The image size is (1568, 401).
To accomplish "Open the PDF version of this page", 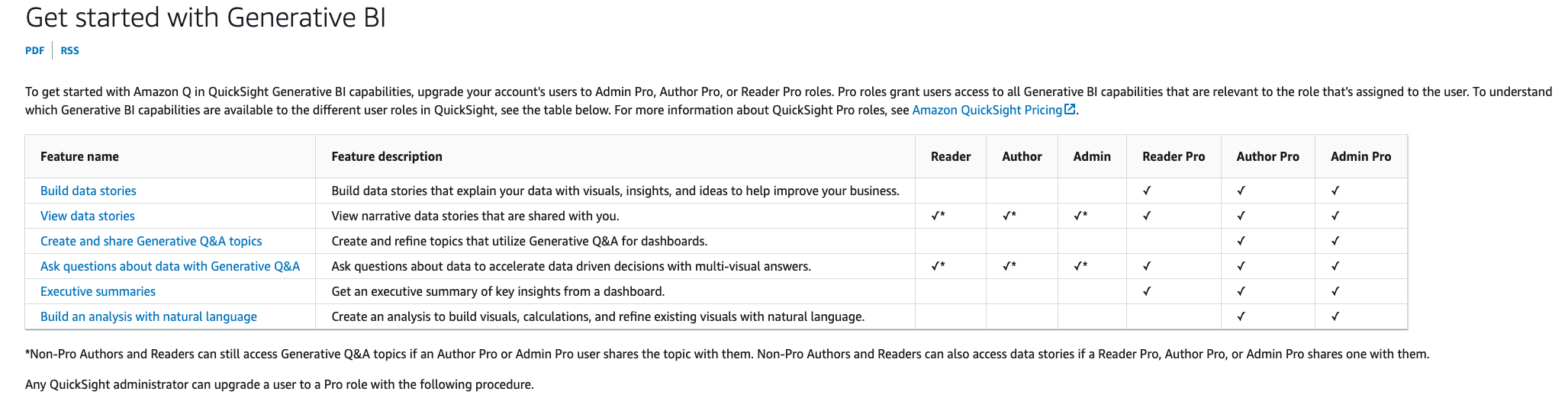I will (34, 50).
